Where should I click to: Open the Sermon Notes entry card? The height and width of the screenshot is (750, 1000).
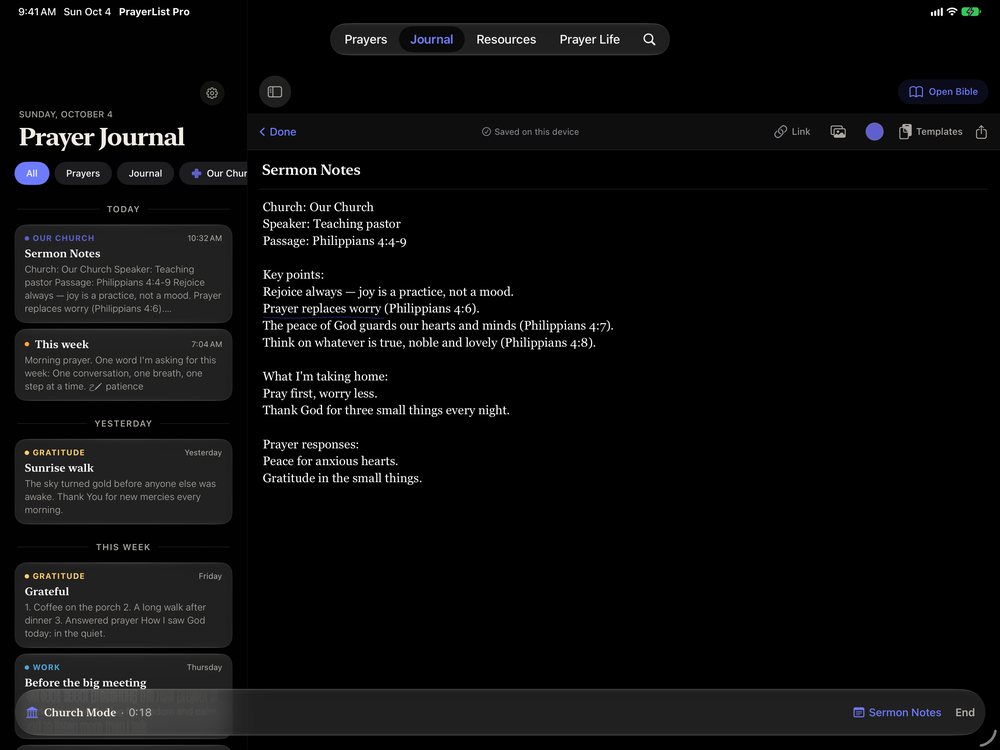point(124,274)
